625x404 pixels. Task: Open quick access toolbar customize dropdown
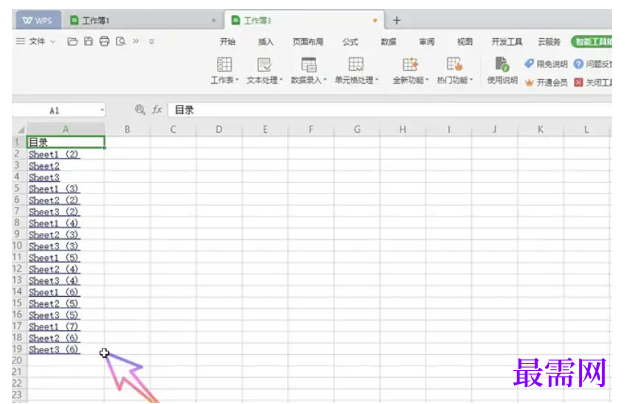(151, 41)
